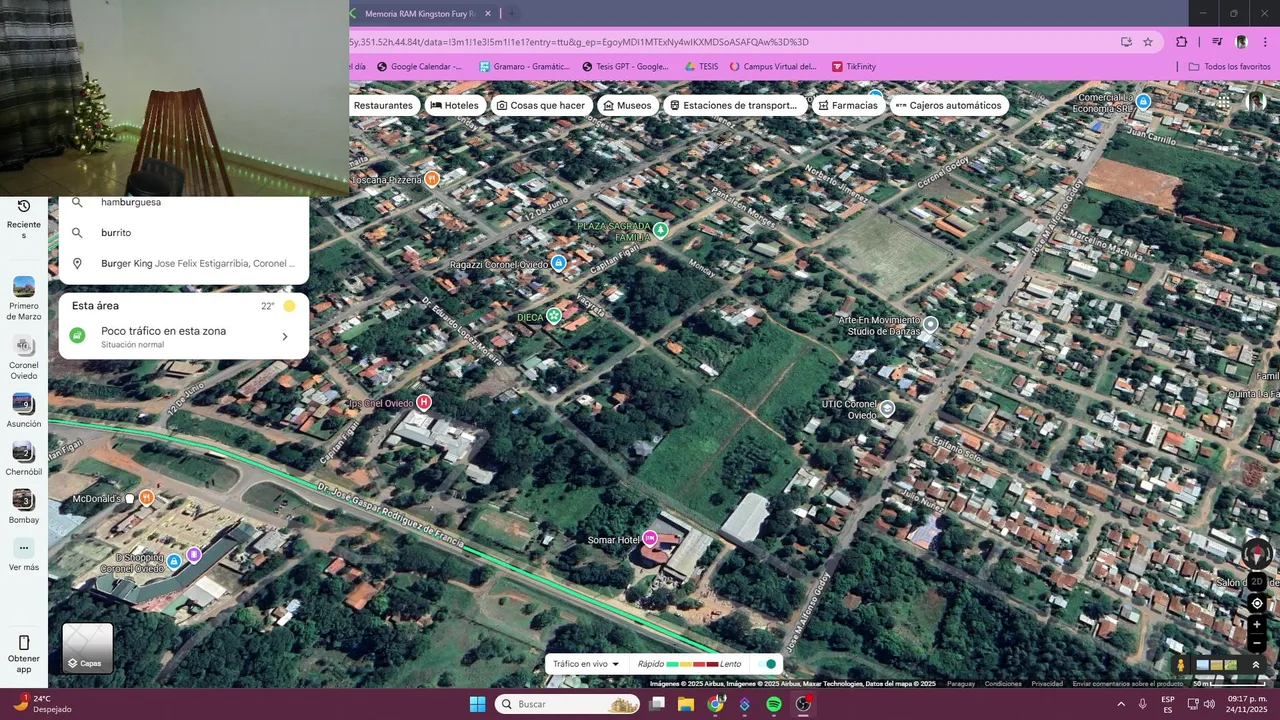Click the McDonald's map marker
The height and width of the screenshot is (720, 1280).
coord(146,497)
